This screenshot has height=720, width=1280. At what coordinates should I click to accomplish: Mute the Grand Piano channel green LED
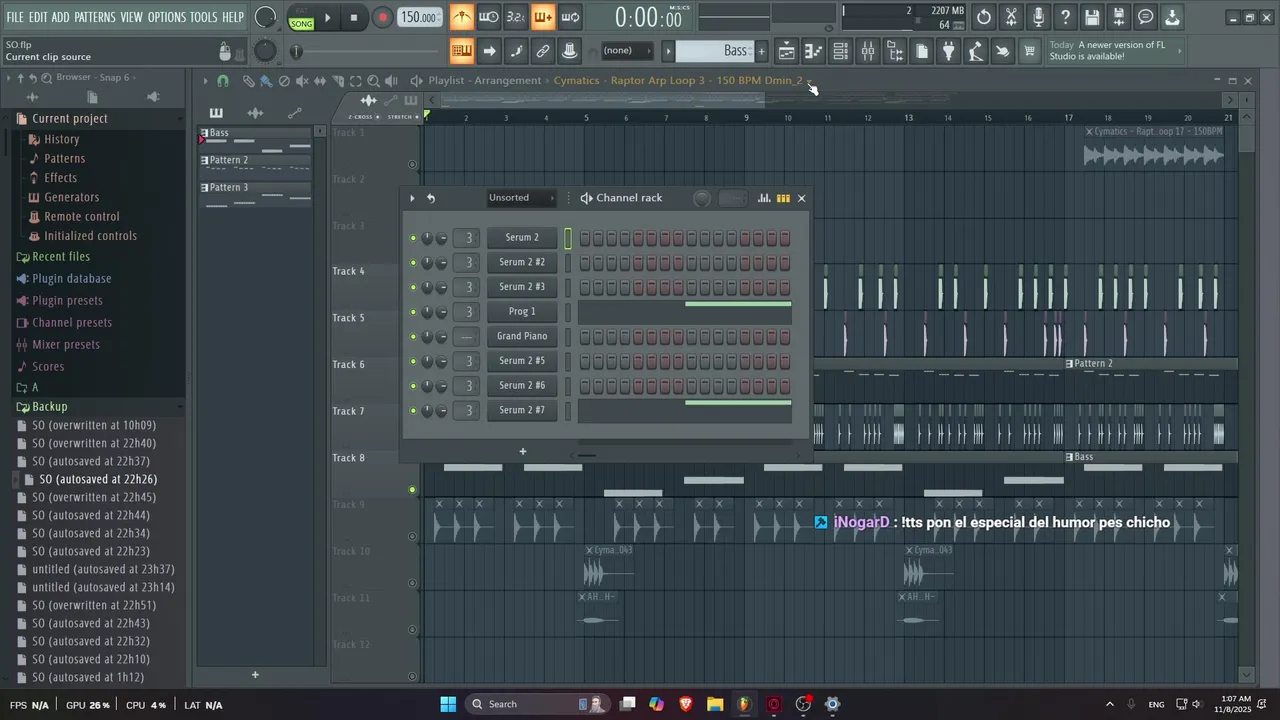tap(413, 337)
